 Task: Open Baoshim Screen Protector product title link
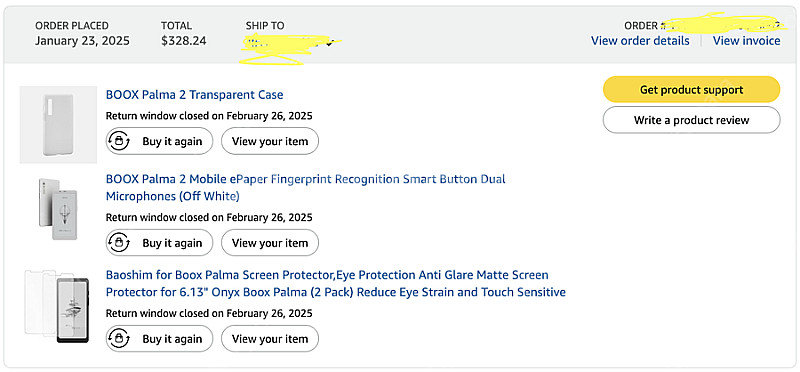click(336, 283)
